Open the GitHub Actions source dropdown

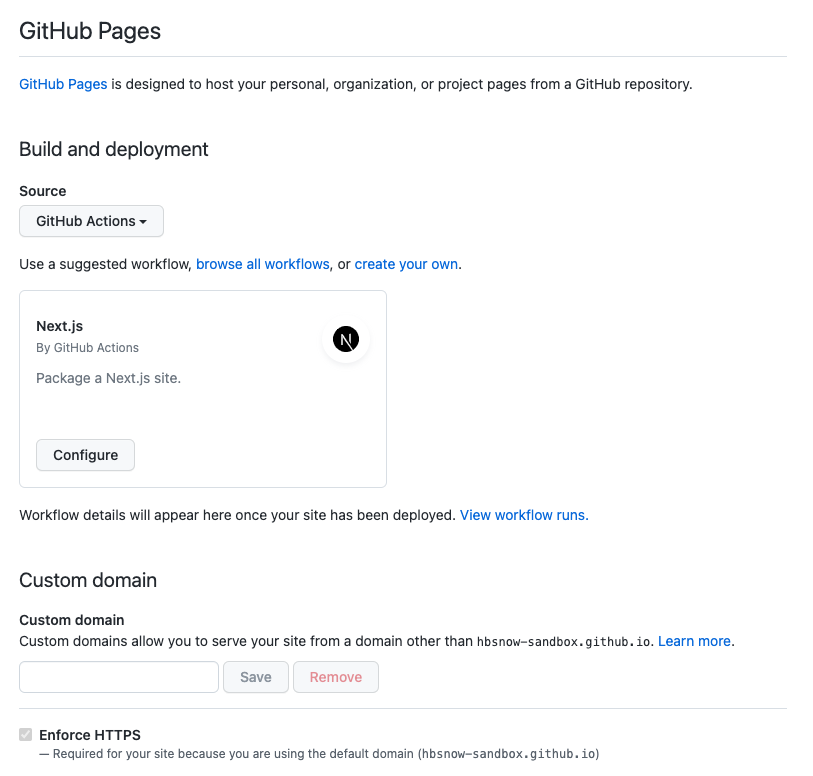click(x=91, y=221)
